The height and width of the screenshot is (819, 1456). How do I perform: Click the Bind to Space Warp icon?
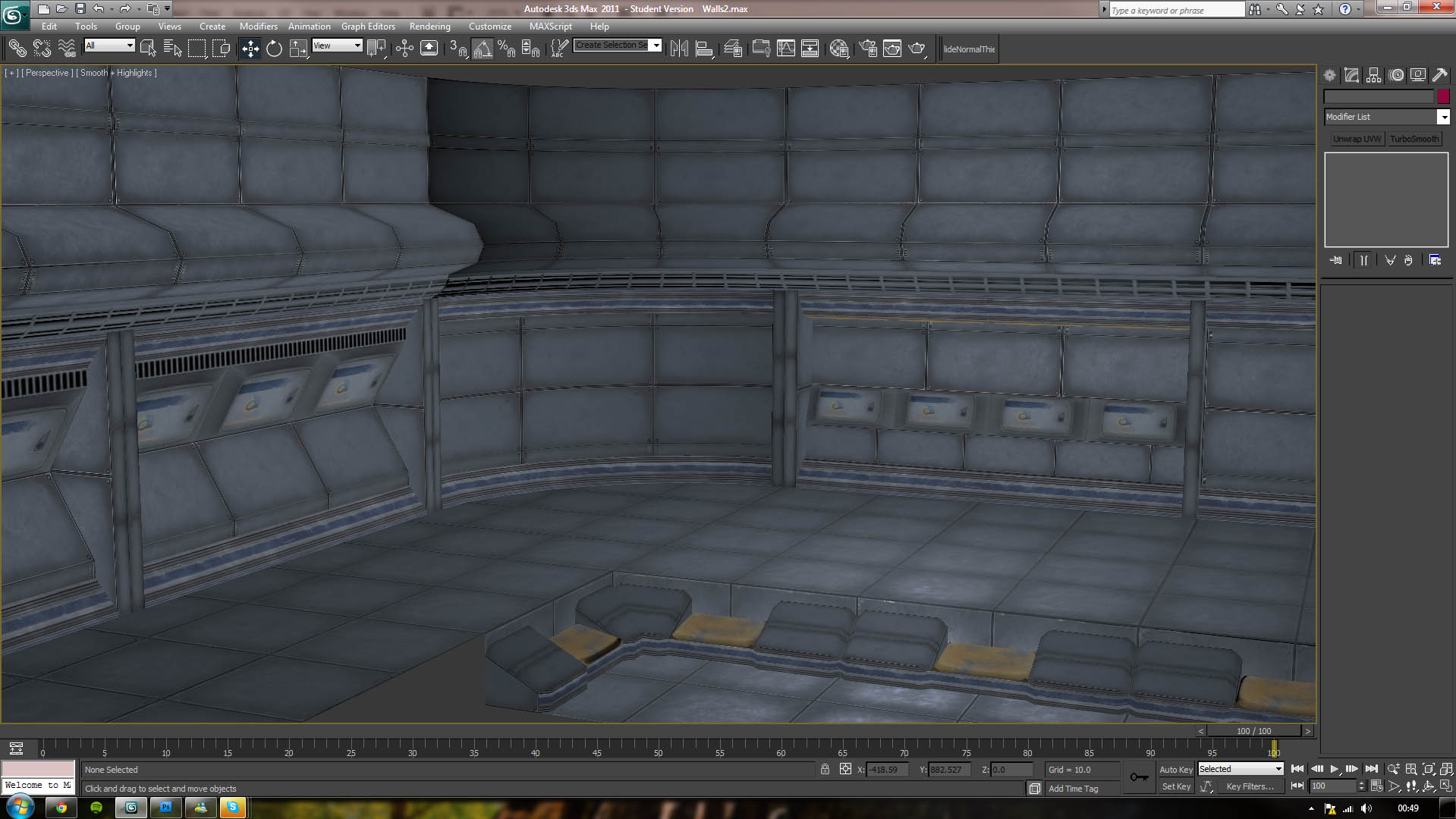pos(67,49)
